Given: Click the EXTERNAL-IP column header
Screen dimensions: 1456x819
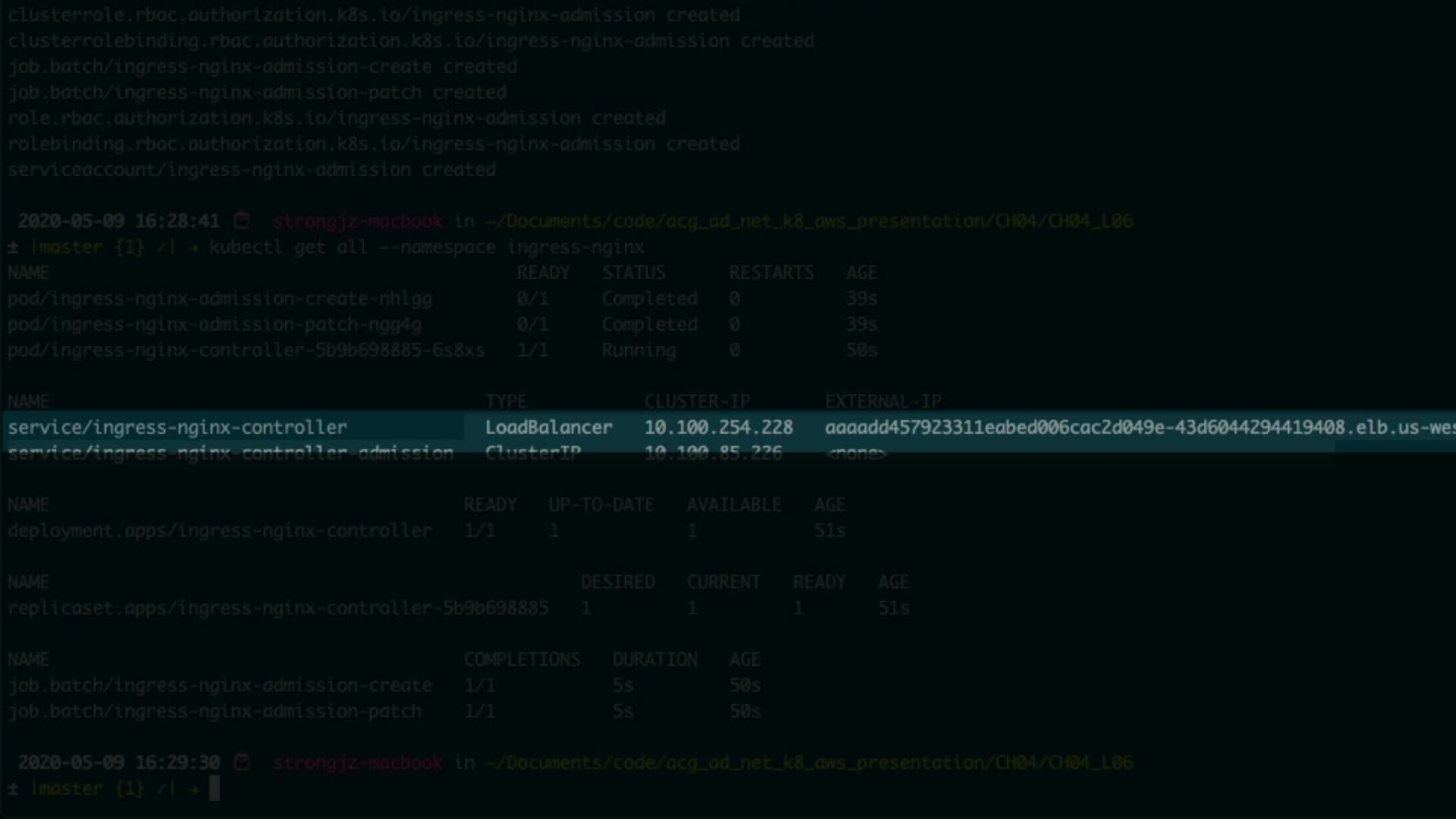Looking at the screenshot, I should (883, 401).
